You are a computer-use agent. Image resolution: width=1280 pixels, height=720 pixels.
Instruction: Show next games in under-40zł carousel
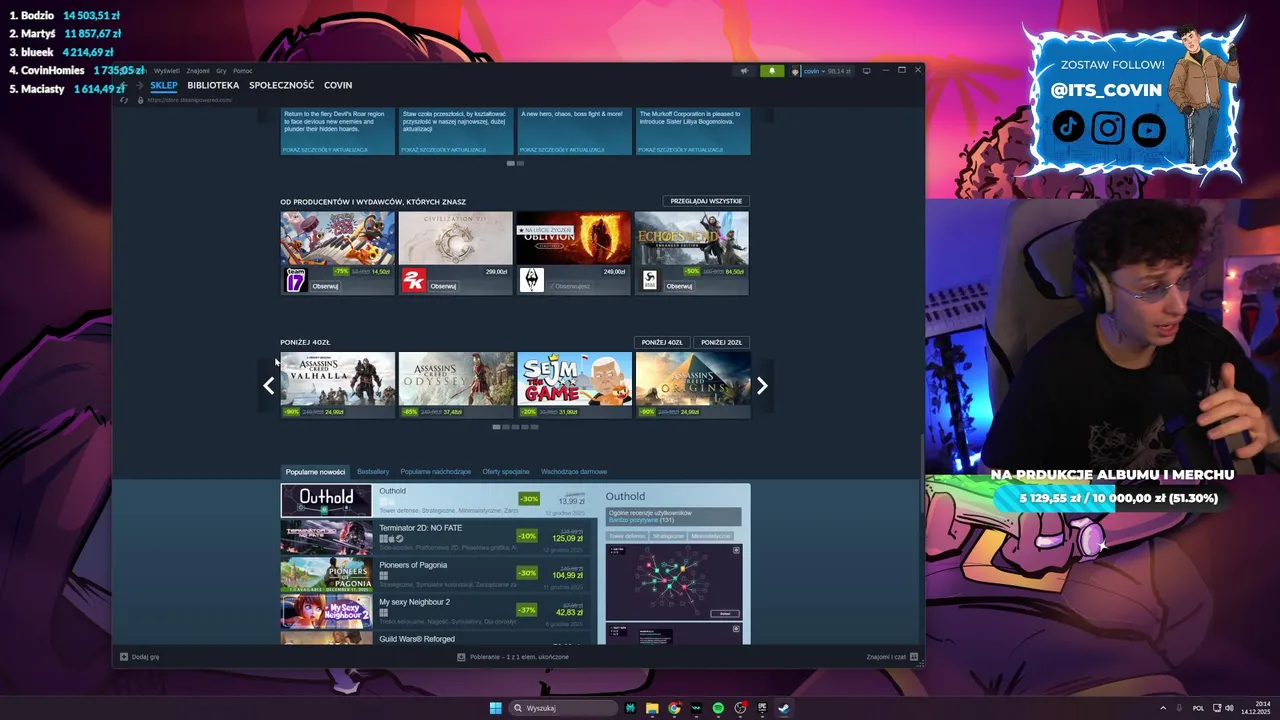pyautogui.click(x=762, y=386)
